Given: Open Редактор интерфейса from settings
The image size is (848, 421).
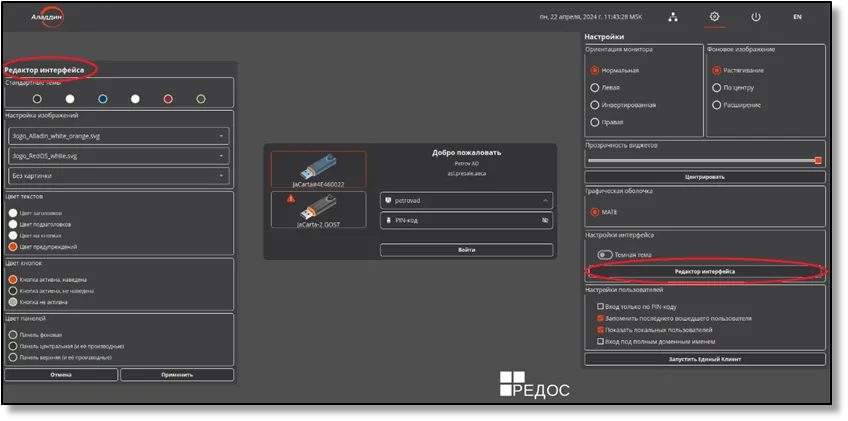Looking at the screenshot, I should click(705, 272).
